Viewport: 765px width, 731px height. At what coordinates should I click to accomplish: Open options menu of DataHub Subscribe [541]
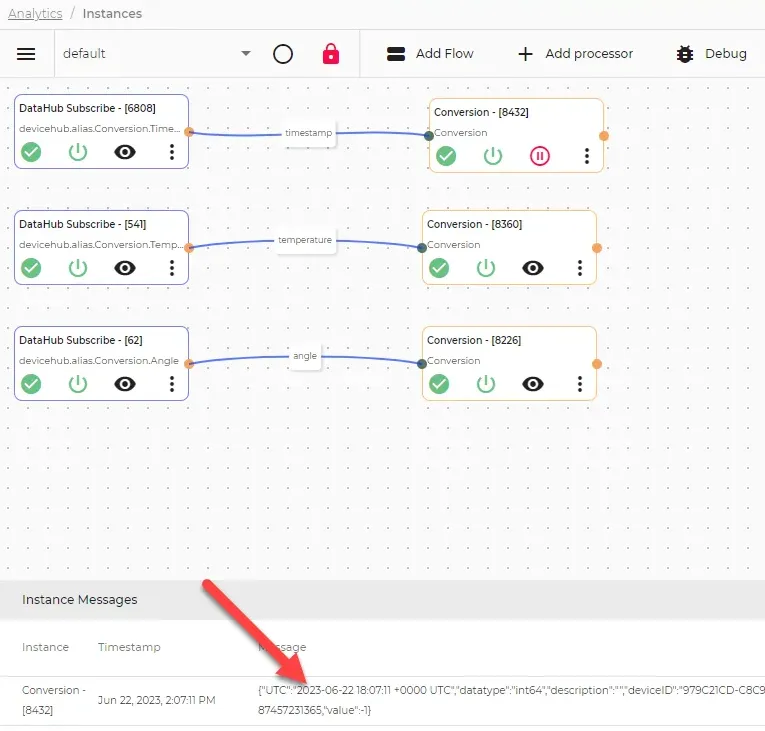click(x=172, y=268)
